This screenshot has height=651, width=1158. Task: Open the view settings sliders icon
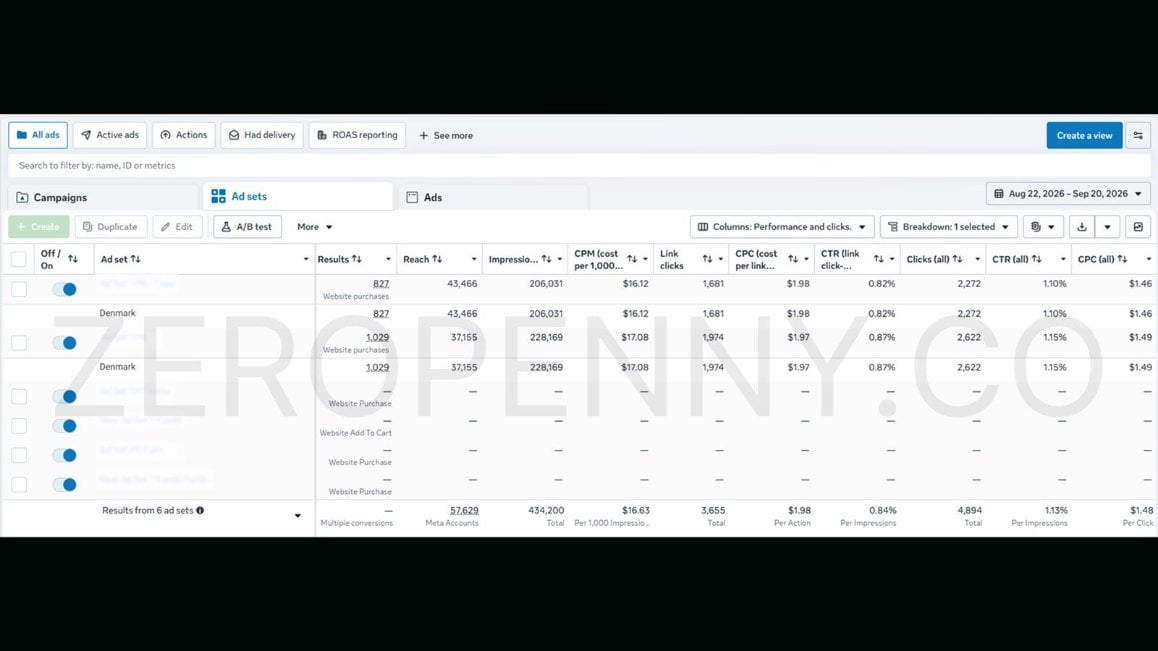tap(1138, 135)
